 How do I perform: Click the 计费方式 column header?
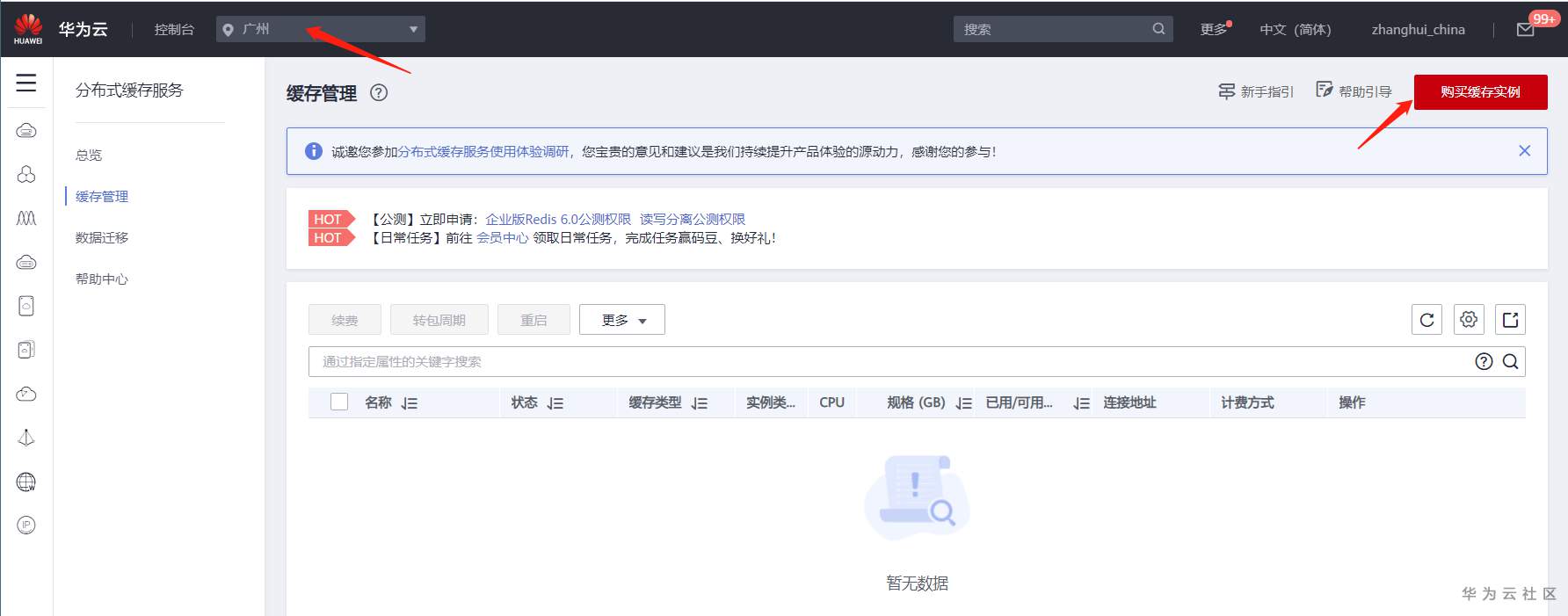click(x=1247, y=402)
